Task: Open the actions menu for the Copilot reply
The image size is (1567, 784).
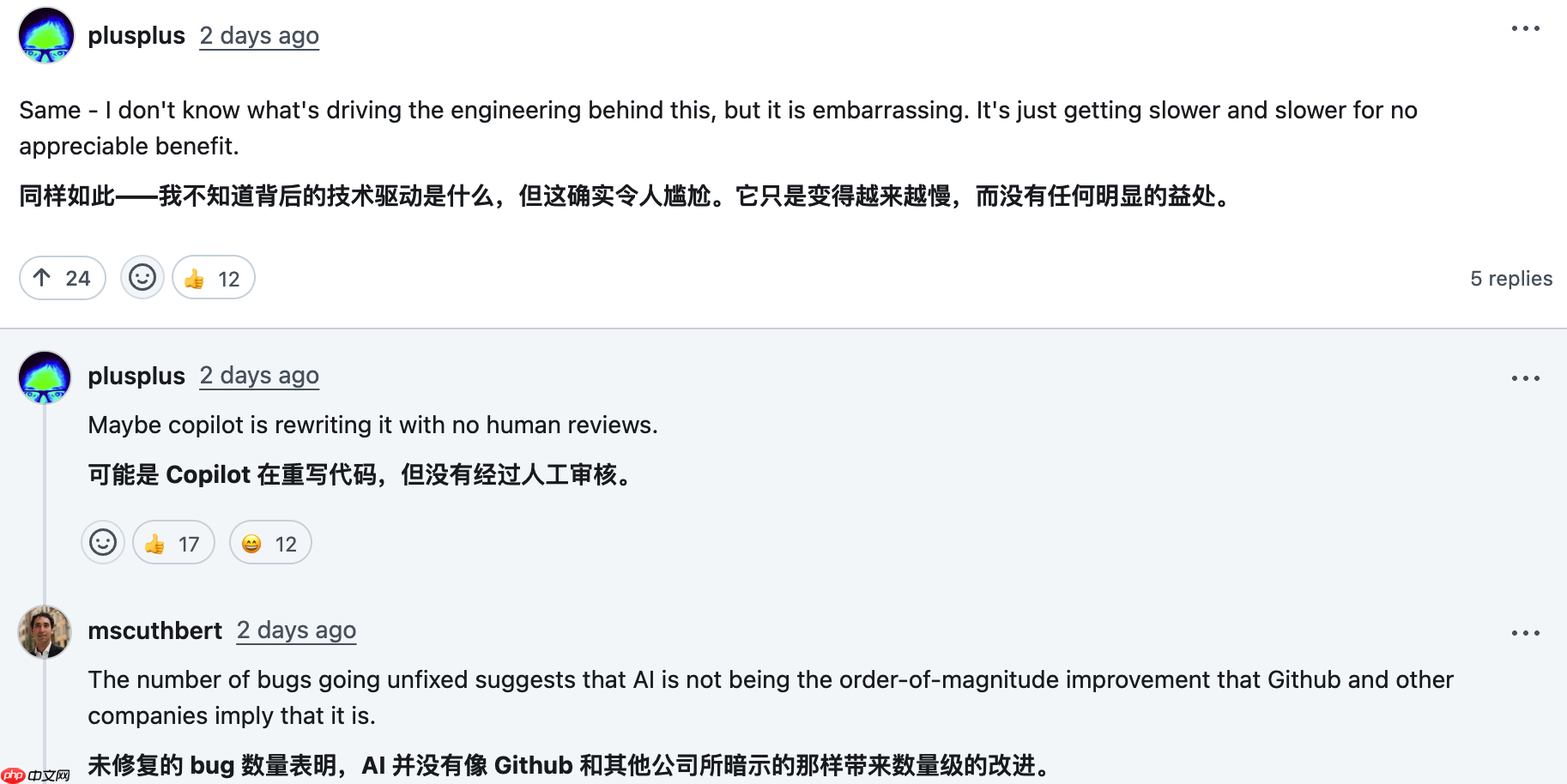Action: [x=1526, y=377]
